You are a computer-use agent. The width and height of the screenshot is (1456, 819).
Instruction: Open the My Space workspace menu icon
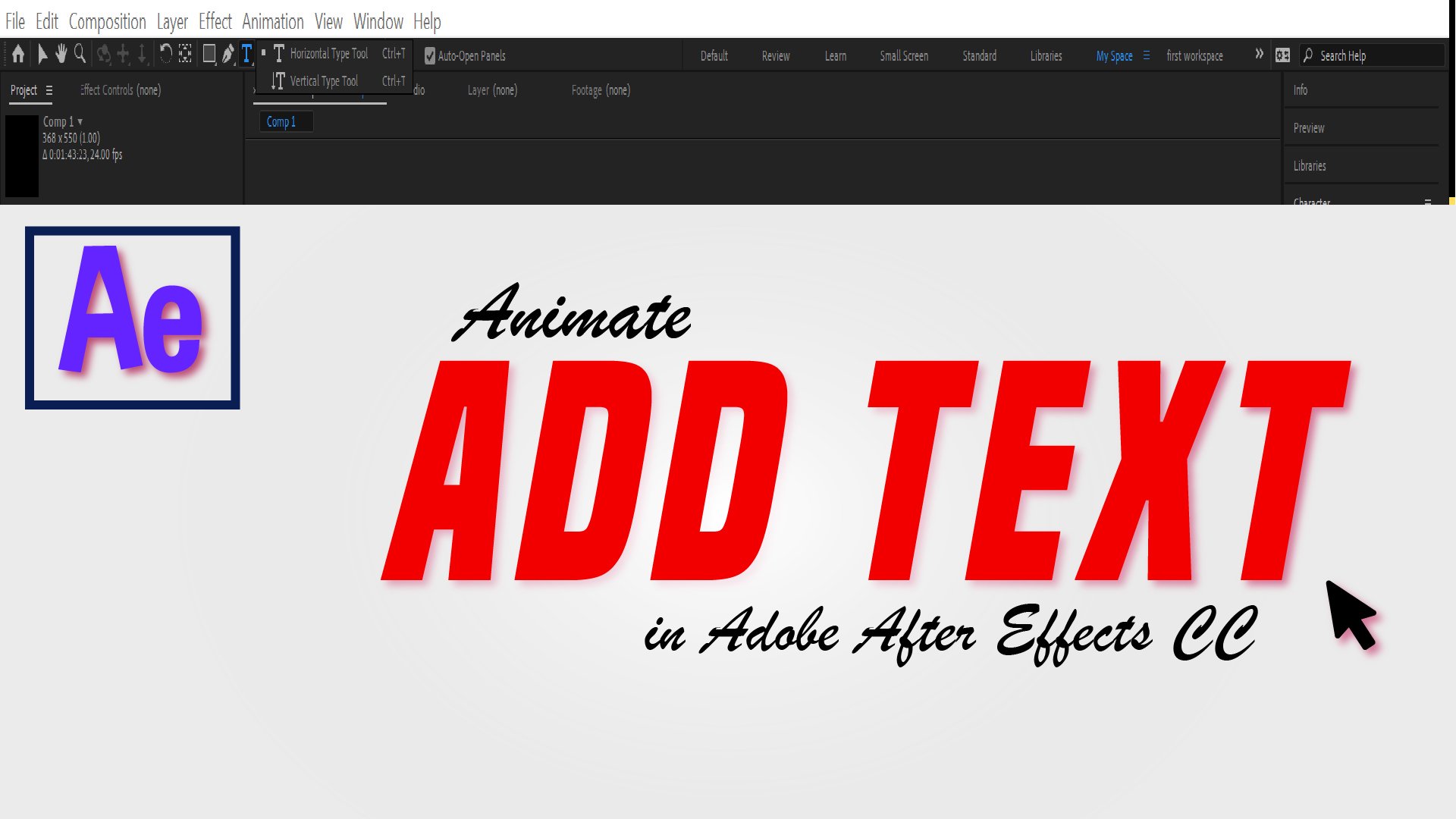pos(1147,55)
